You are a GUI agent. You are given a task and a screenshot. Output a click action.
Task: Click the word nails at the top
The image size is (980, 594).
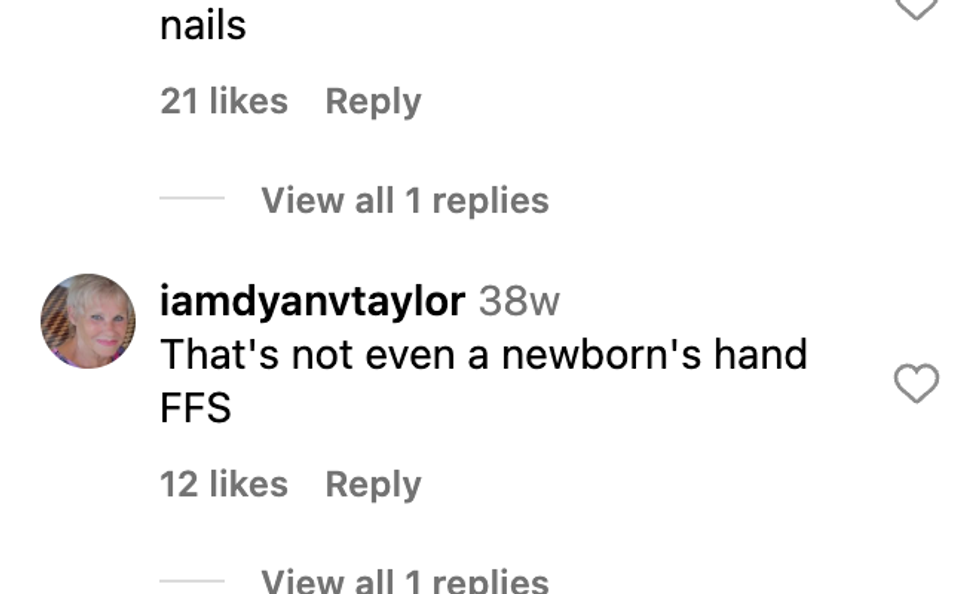203,26
